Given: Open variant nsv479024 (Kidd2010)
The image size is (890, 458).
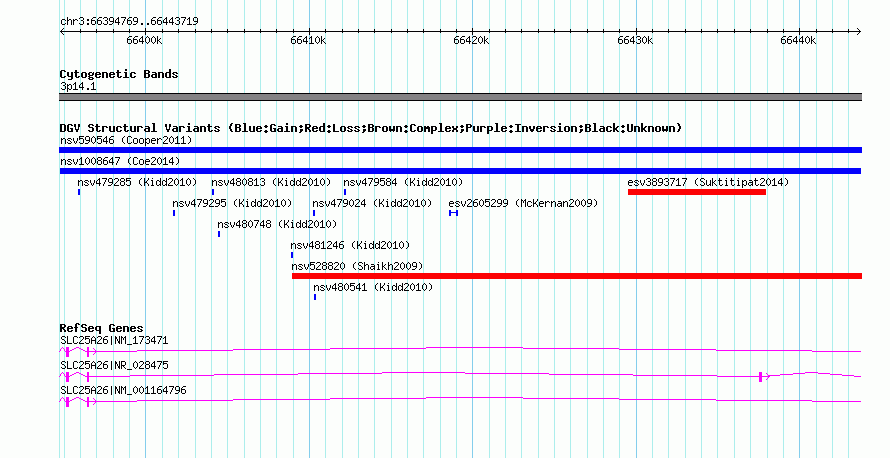Looking at the screenshot, I should pos(372,203).
